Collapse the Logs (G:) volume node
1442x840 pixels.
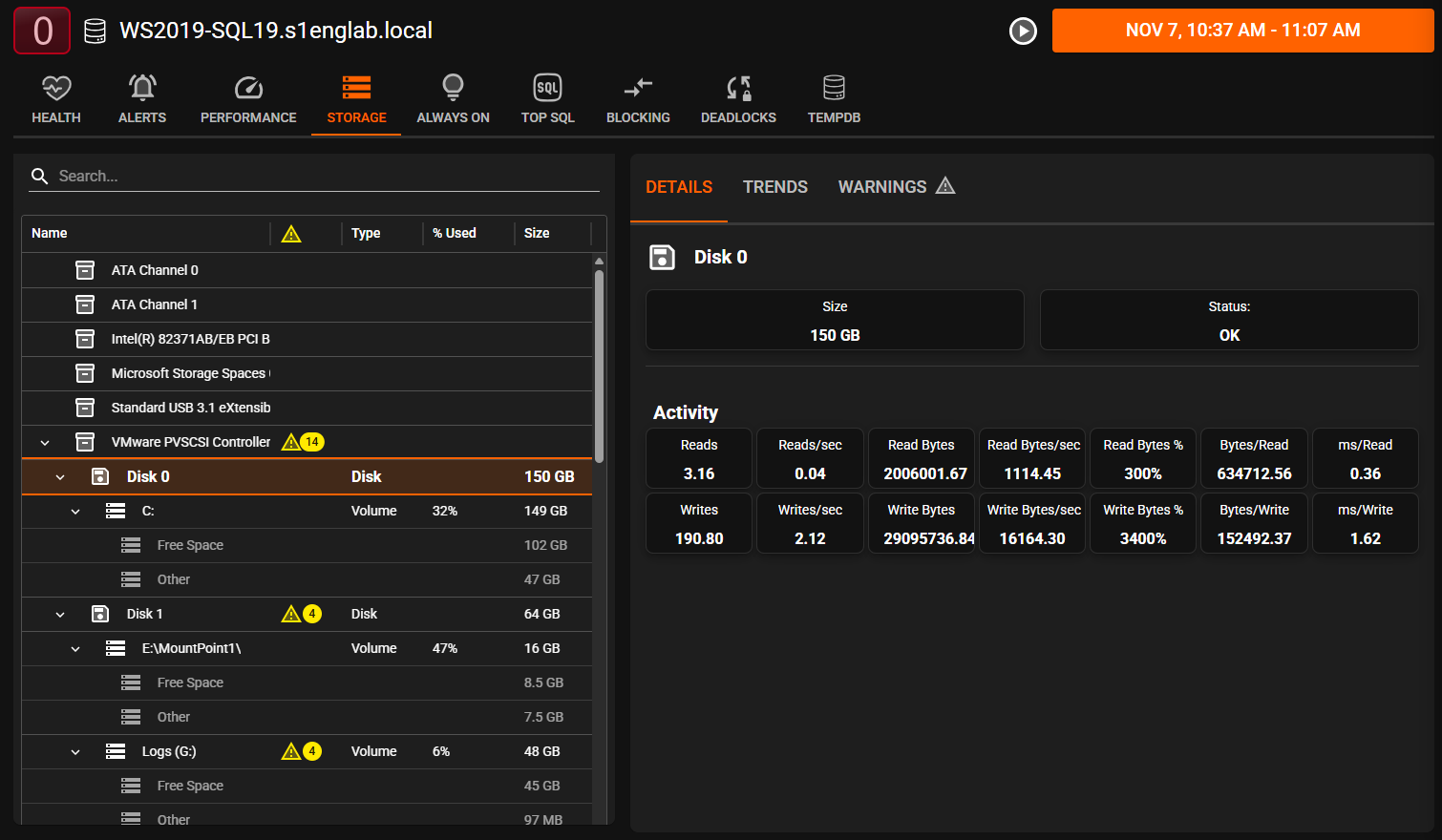pyautogui.click(x=75, y=751)
